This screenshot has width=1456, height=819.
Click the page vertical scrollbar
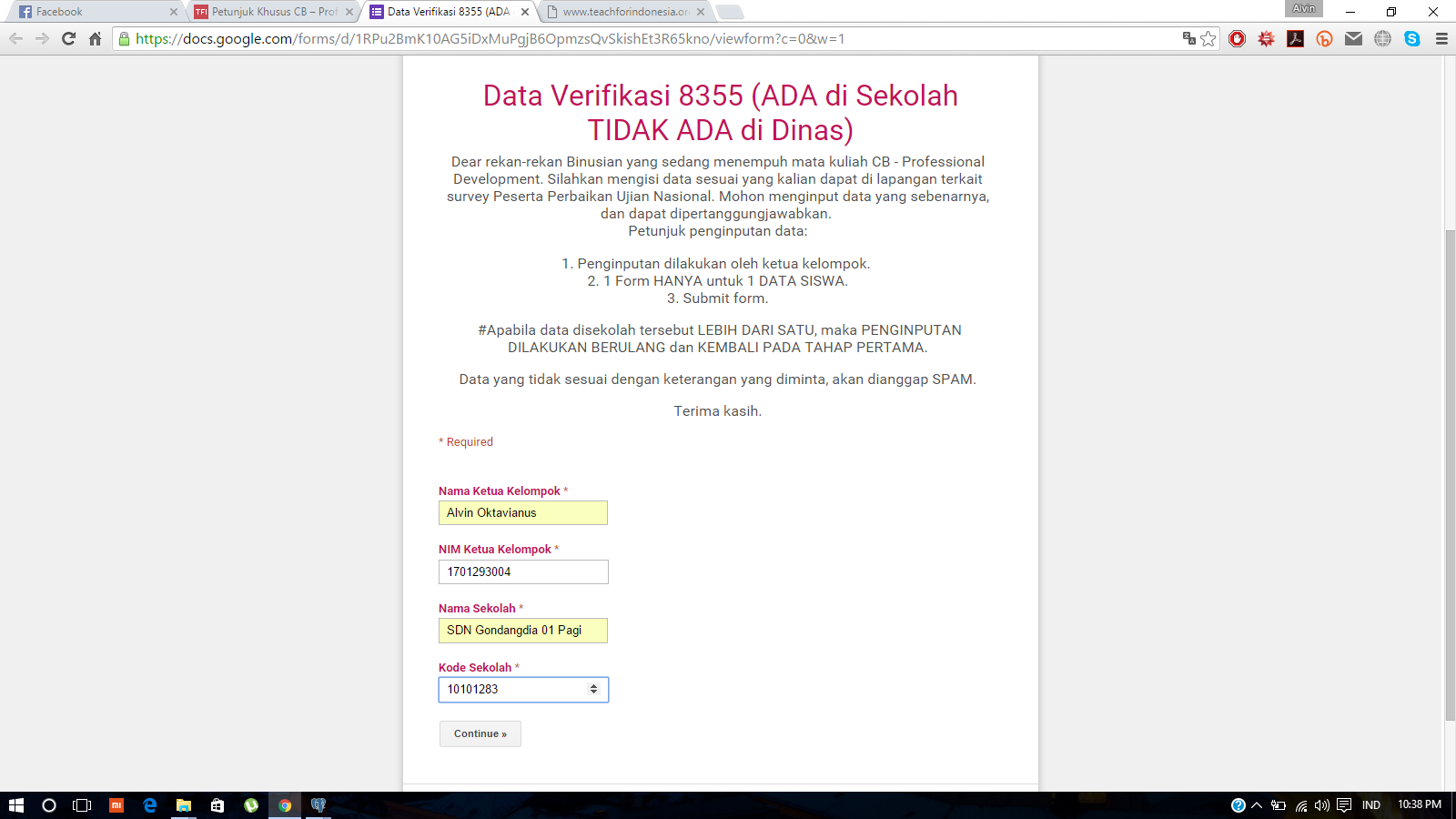point(1450,473)
